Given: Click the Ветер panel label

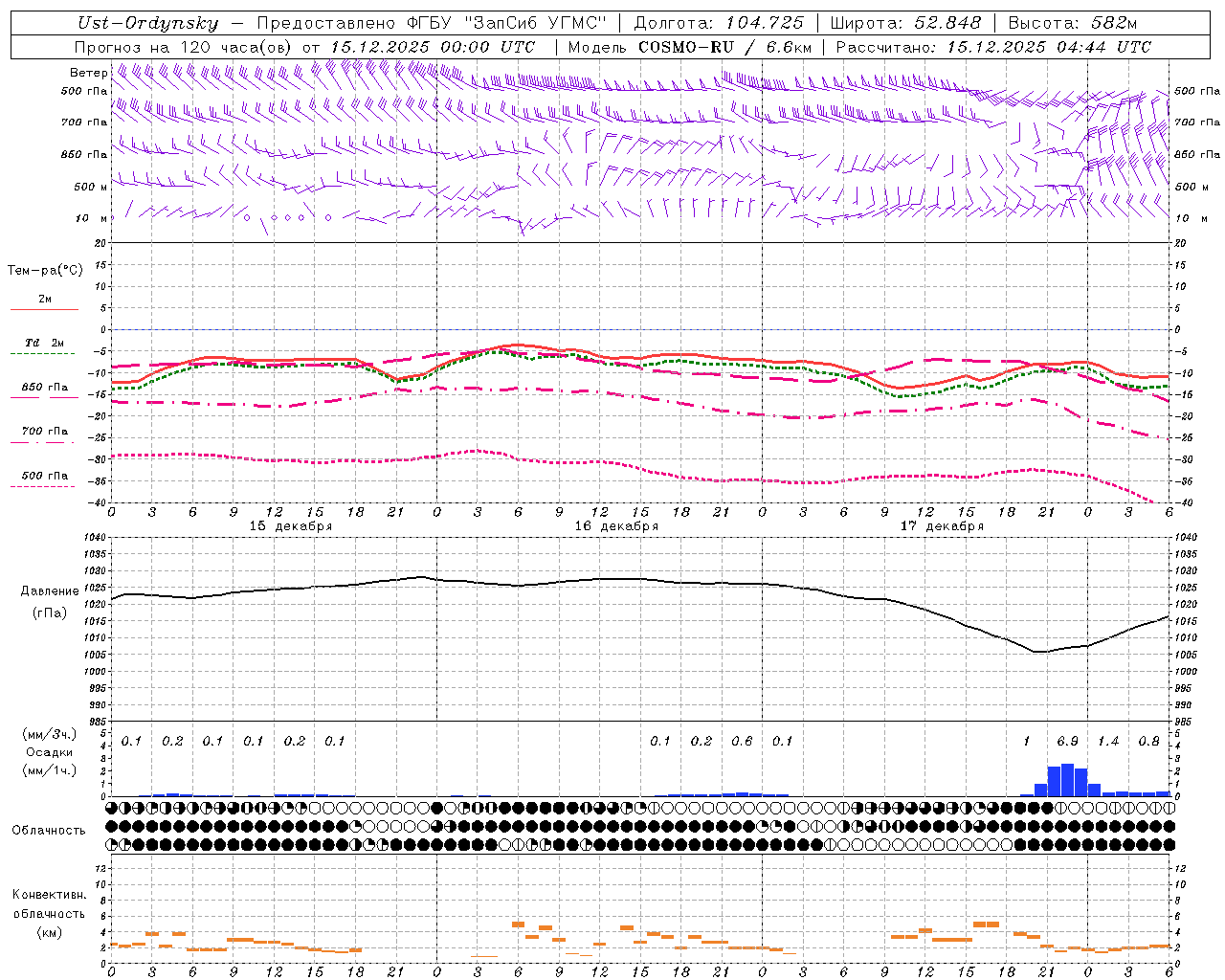Looking at the screenshot, I should point(89,73).
